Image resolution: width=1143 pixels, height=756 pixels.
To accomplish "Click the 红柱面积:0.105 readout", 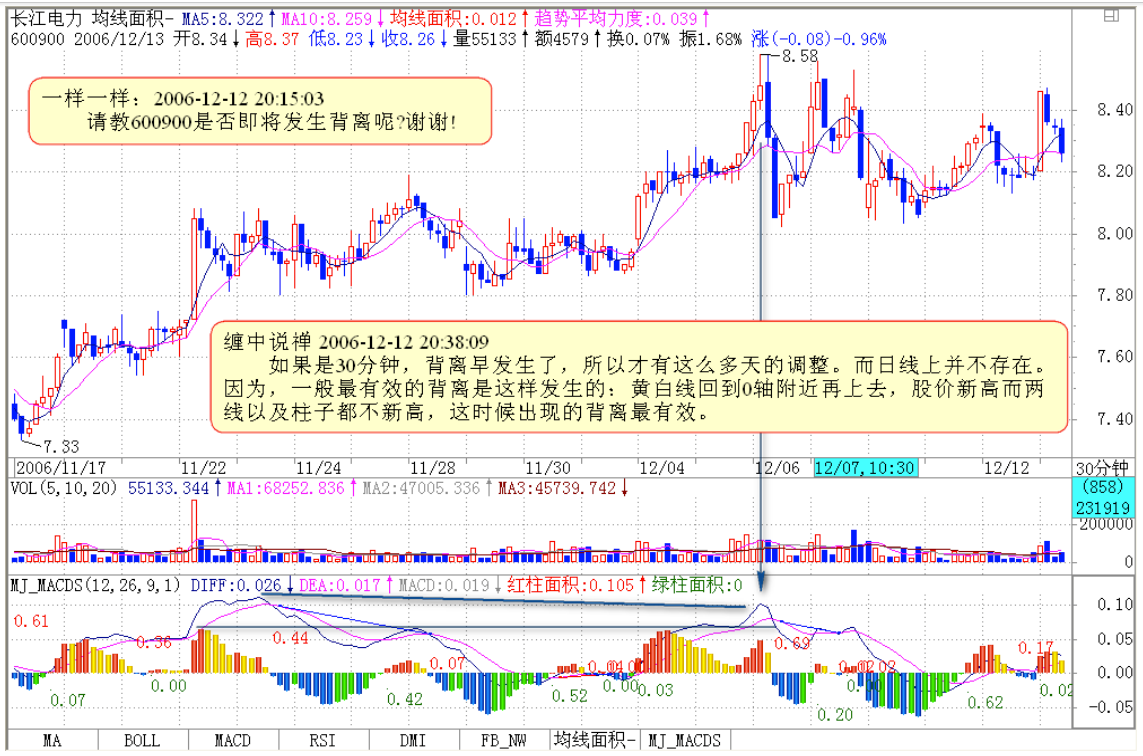I will click(571, 585).
